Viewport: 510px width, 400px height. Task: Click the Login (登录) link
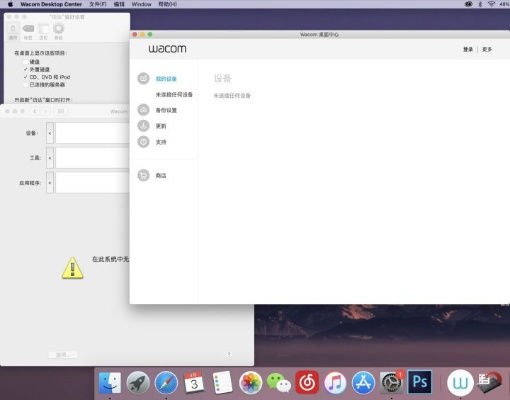(468, 49)
